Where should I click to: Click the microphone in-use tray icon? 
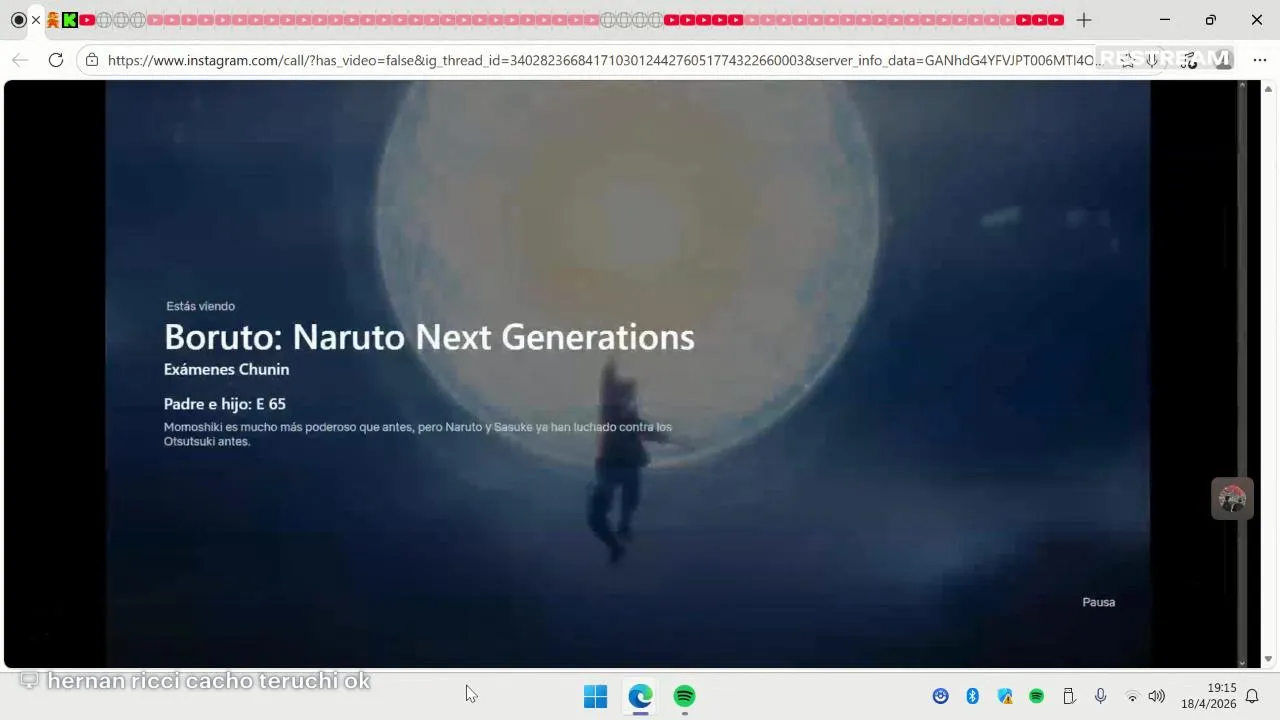point(1100,696)
